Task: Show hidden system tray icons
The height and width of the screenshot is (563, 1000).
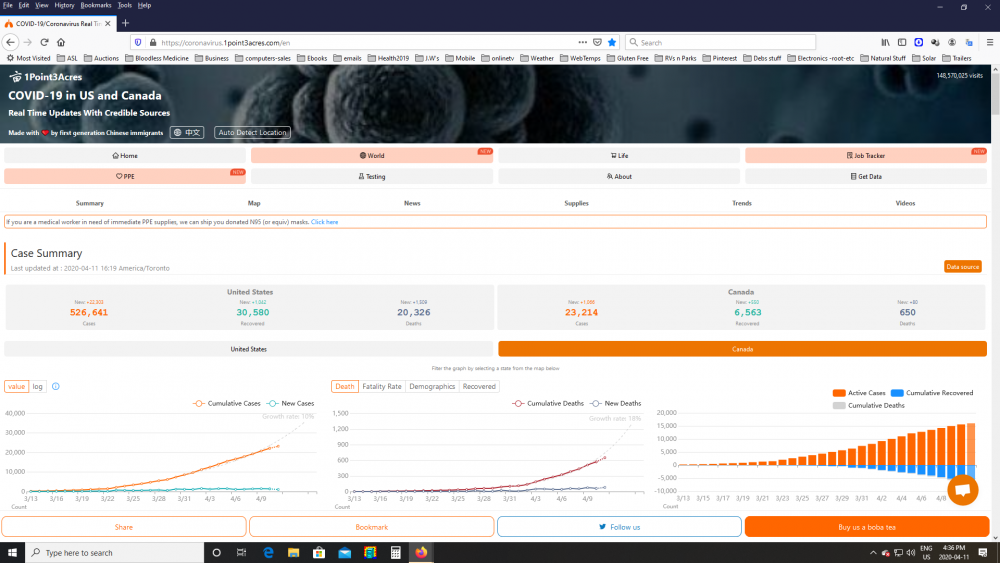Action: pyautogui.click(x=872, y=552)
